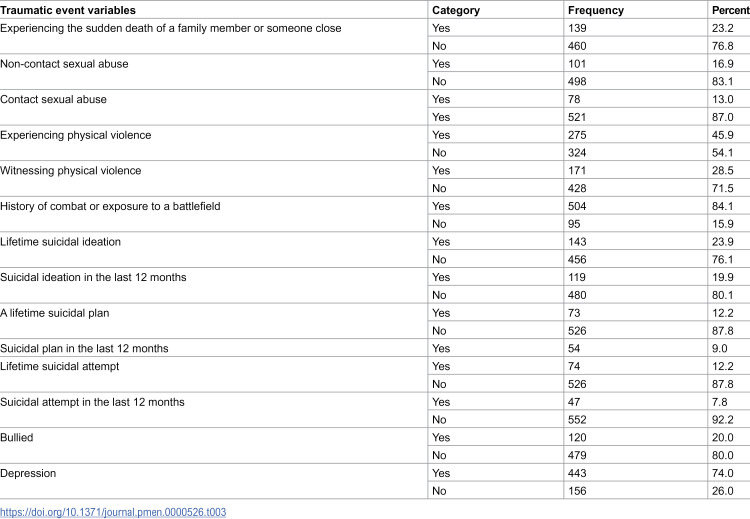This screenshot has width=750, height=519.
Task: Click the Contact sexual abuse row label
Action: point(53,99)
